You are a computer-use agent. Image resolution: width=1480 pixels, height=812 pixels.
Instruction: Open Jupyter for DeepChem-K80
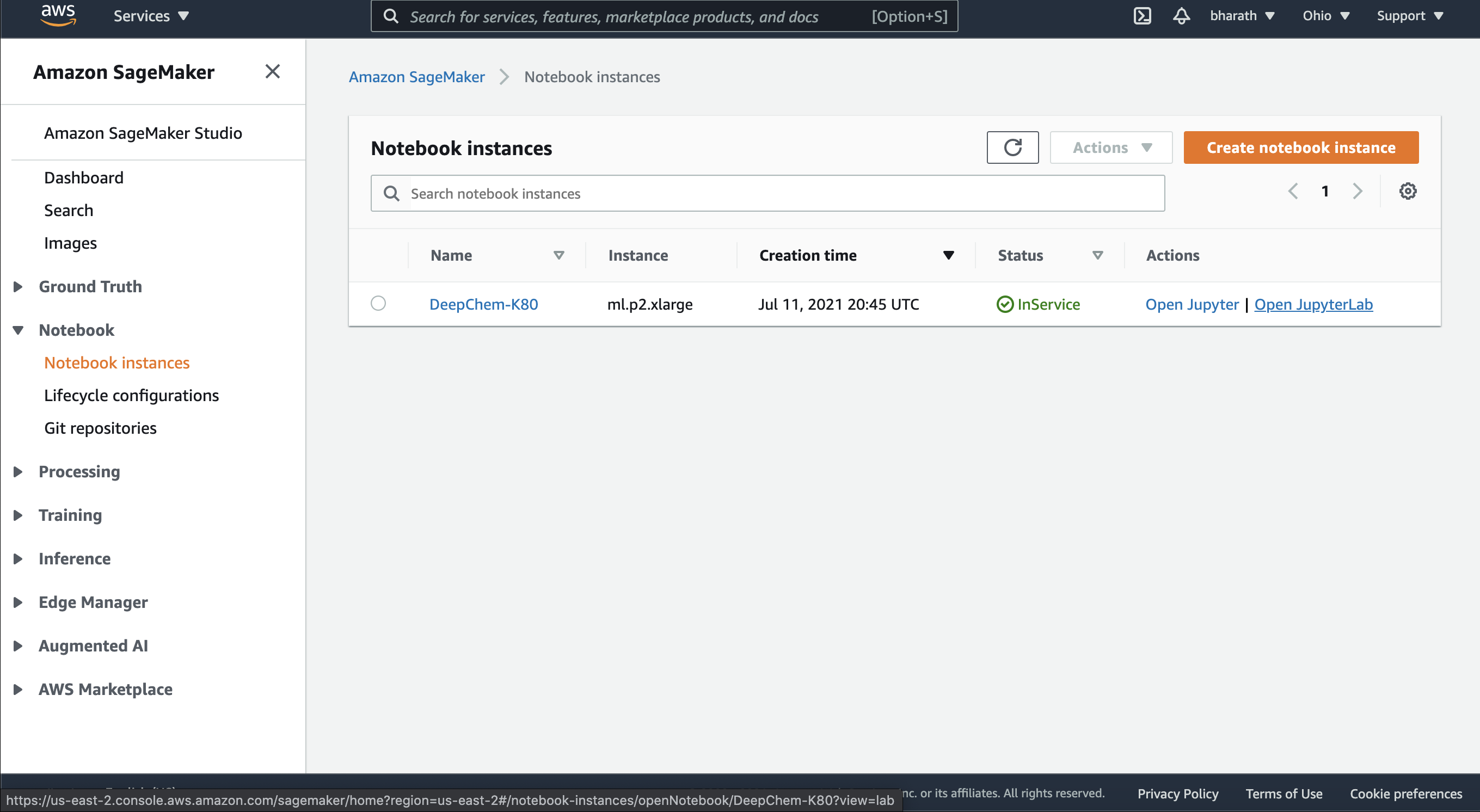(1192, 304)
